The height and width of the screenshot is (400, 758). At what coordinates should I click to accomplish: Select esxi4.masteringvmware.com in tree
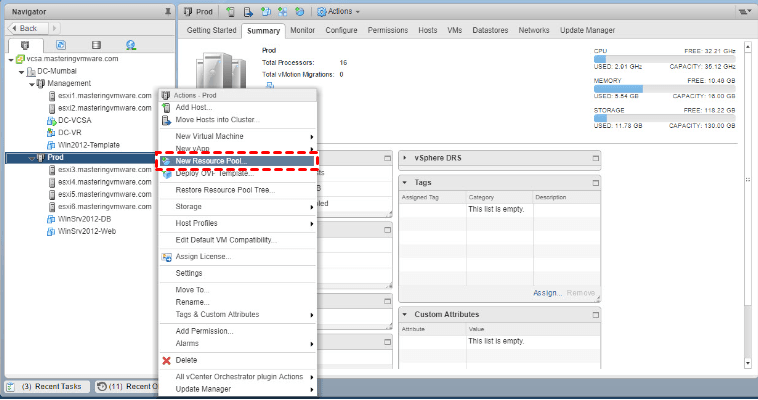coord(104,182)
